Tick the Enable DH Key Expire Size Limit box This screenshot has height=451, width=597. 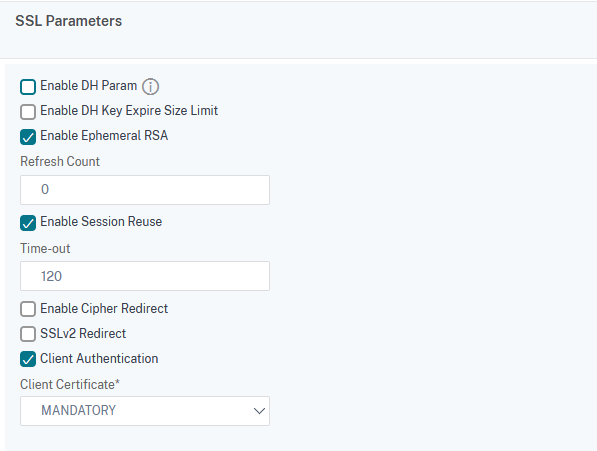tap(28, 112)
